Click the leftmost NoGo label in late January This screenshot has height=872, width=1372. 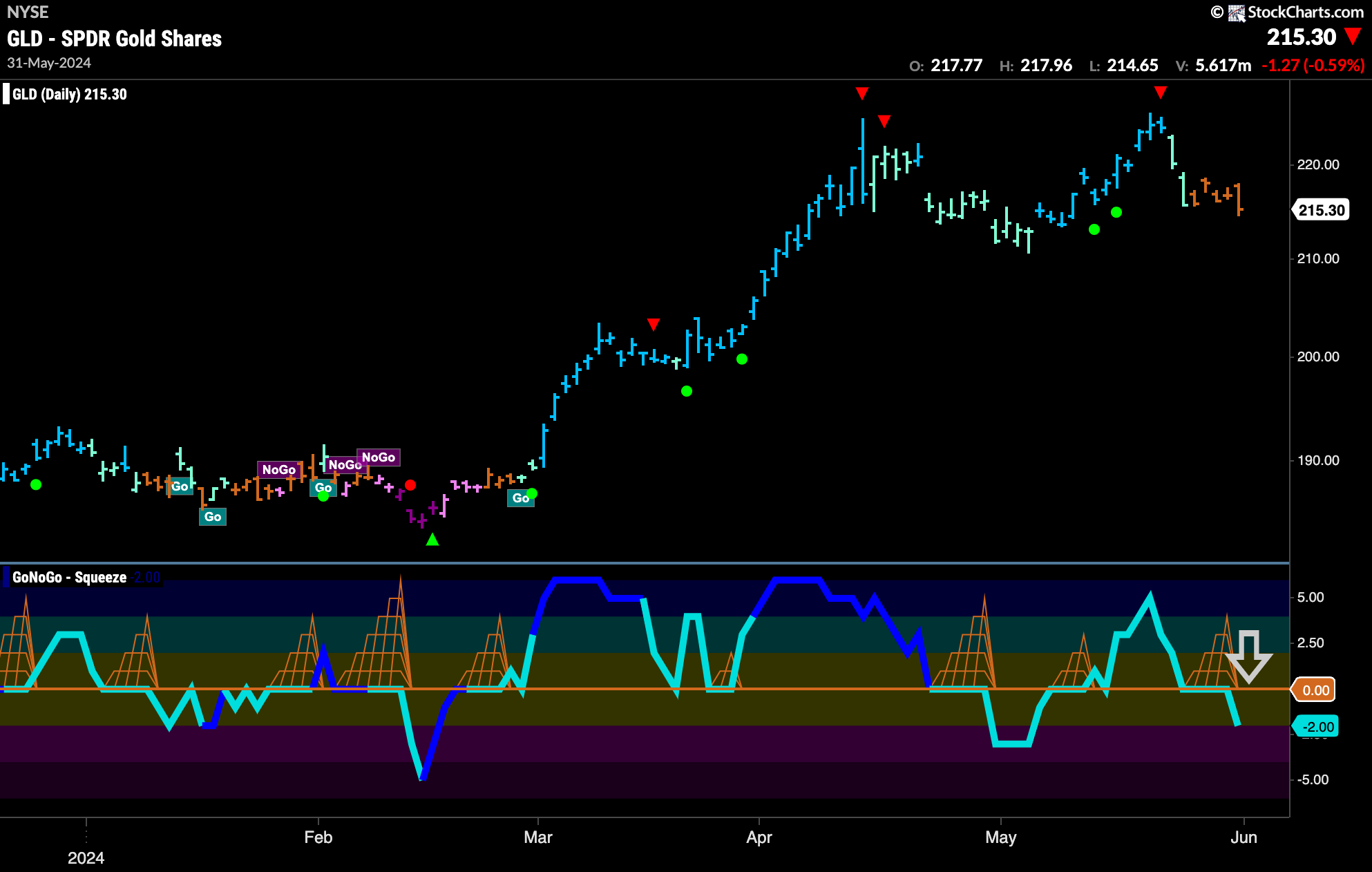tap(279, 469)
